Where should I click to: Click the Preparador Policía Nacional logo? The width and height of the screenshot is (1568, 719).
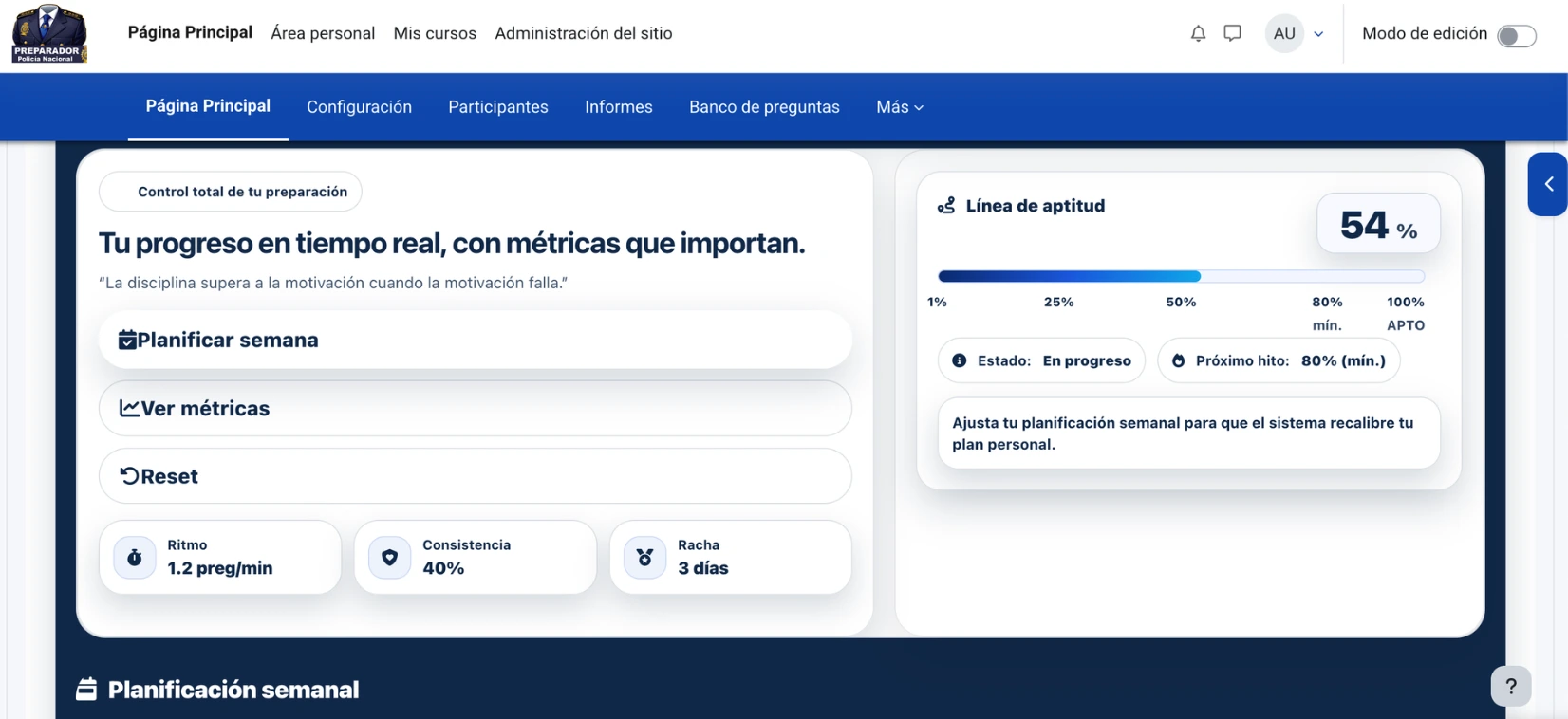[49, 34]
